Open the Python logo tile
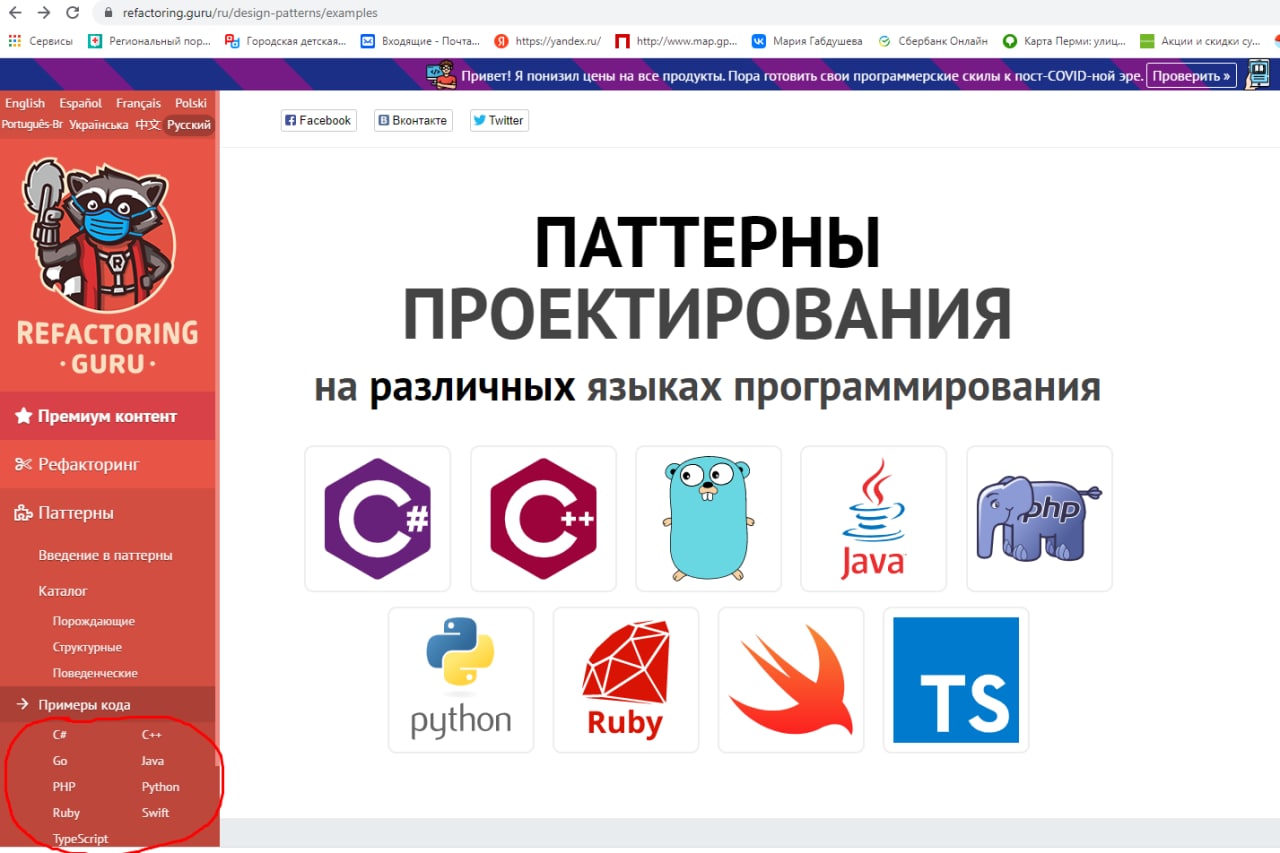 461,680
